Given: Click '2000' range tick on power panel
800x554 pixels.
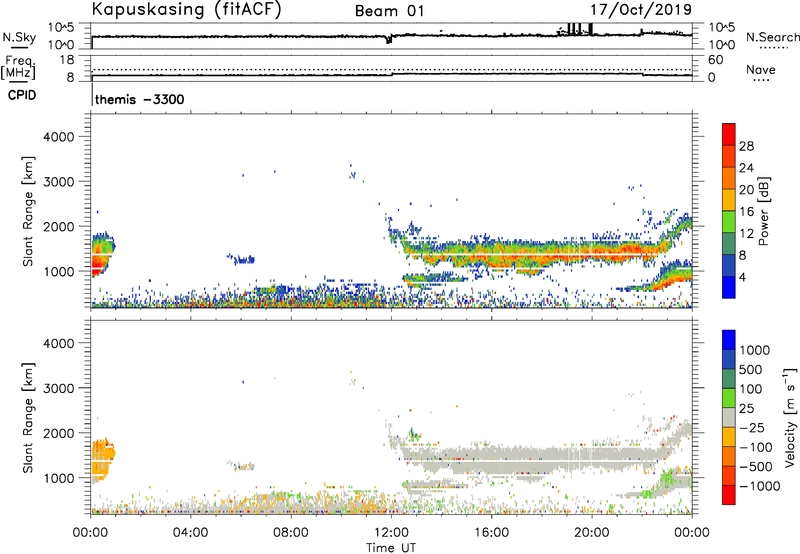Looking at the screenshot, I should coord(59,226).
